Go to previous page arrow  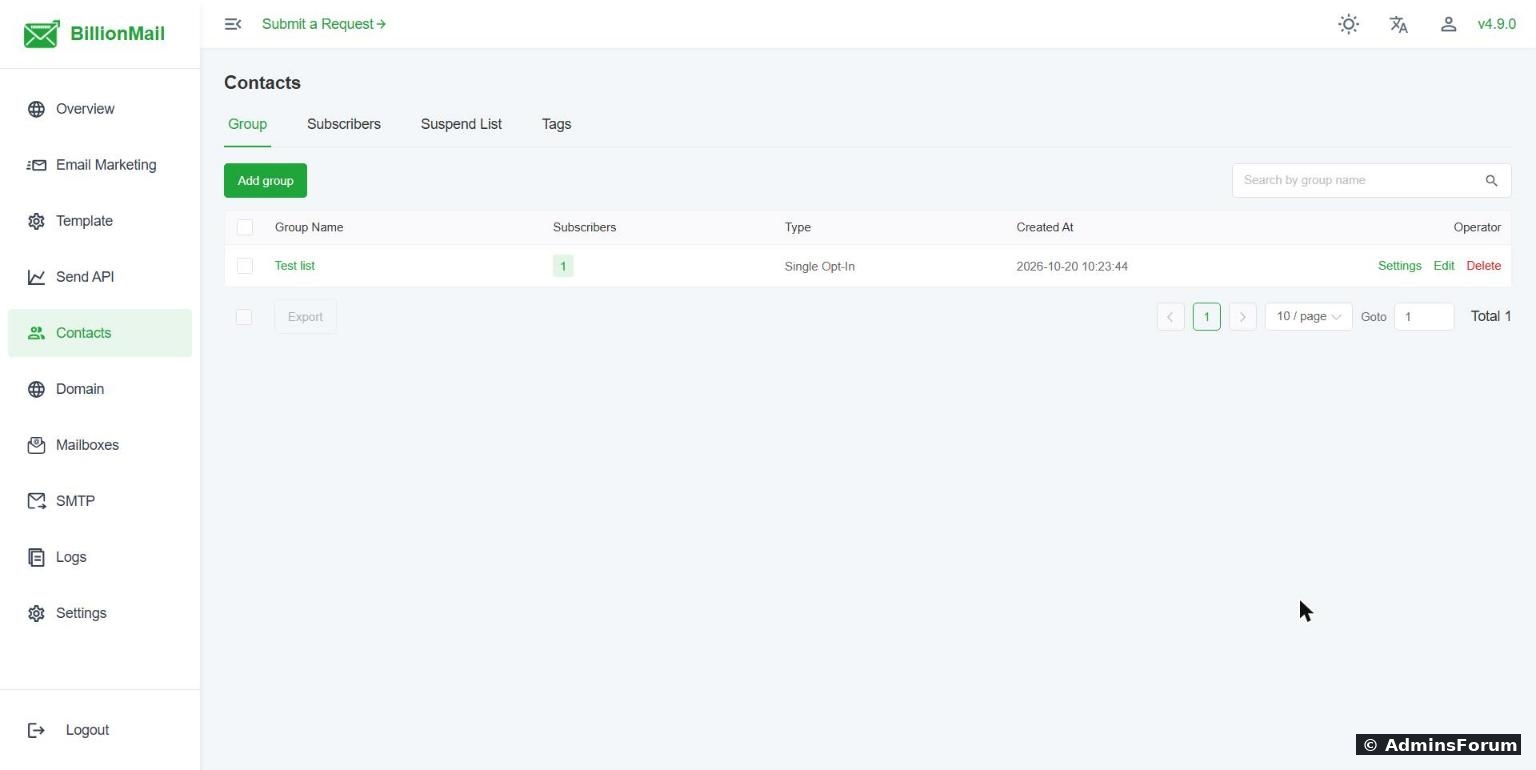tap(1170, 317)
